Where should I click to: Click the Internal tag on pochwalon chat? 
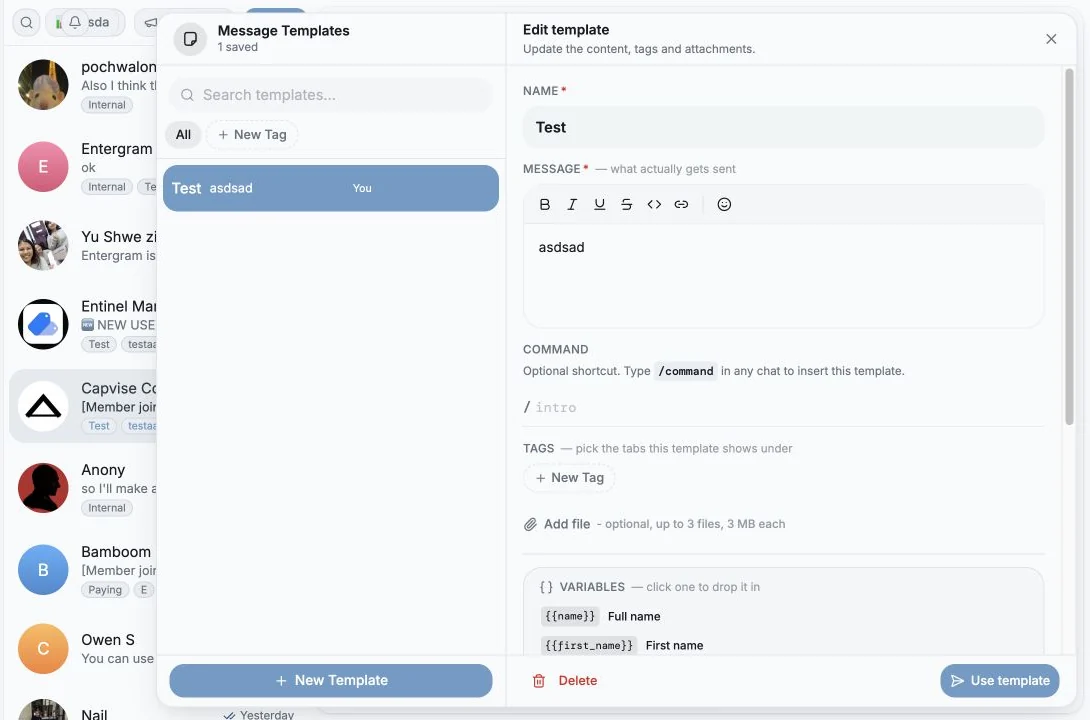(x=107, y=105)
